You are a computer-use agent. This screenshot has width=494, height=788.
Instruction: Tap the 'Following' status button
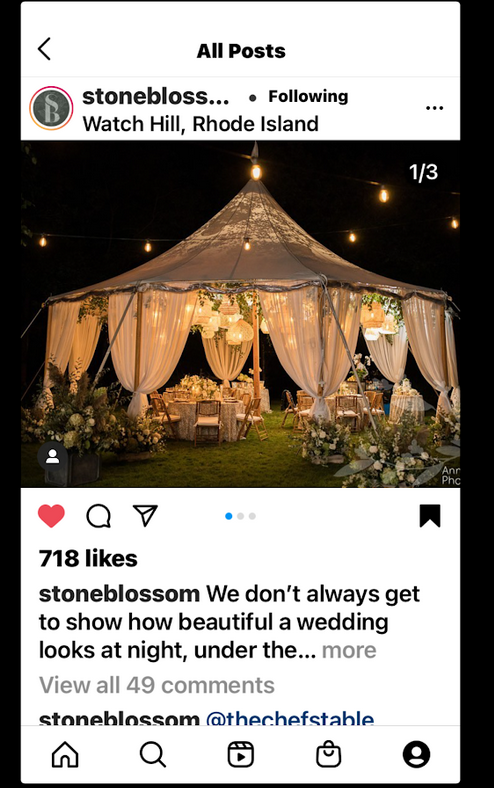tap(308, 96)
